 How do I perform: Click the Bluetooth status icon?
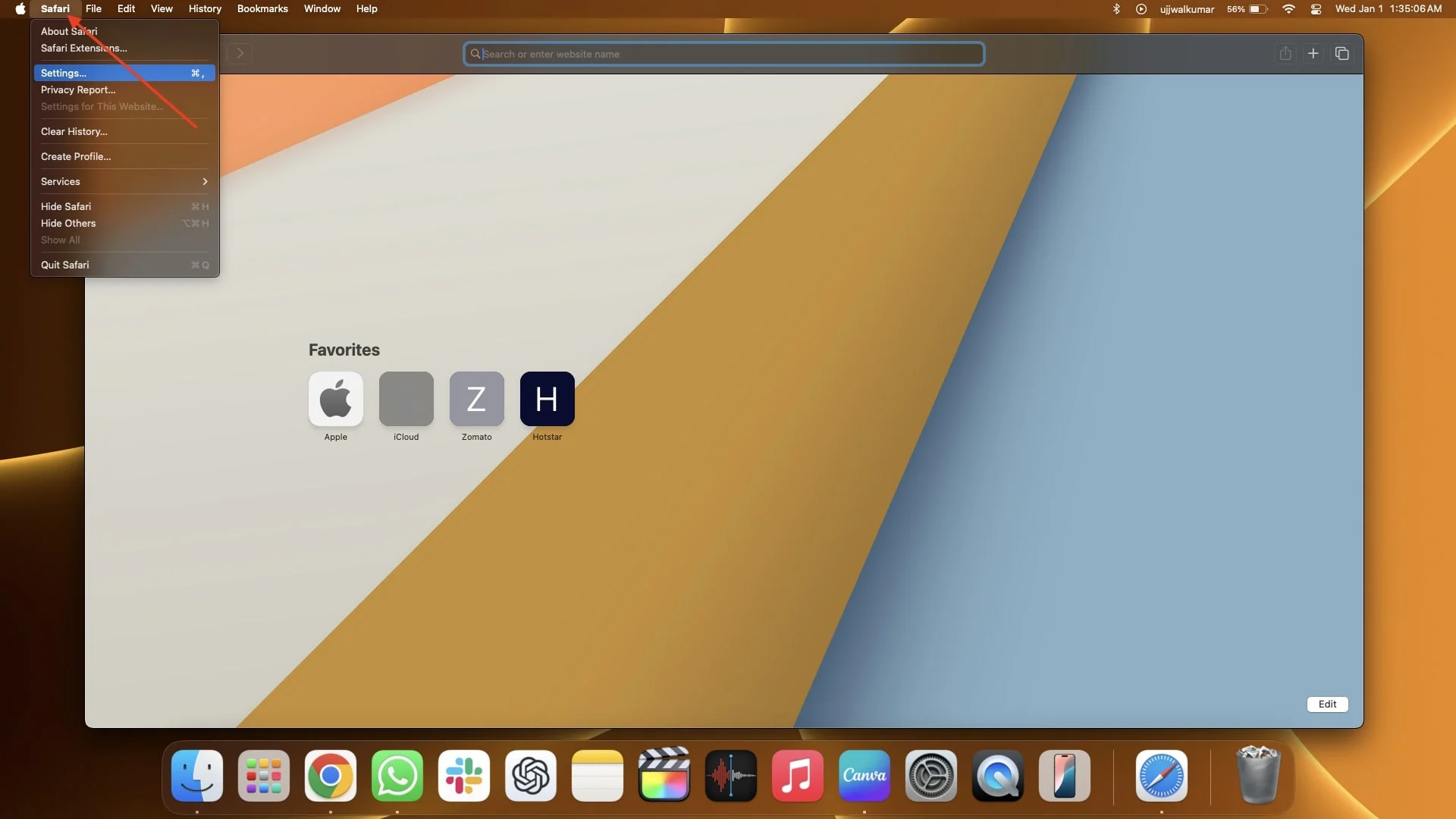pos(1116,9)
